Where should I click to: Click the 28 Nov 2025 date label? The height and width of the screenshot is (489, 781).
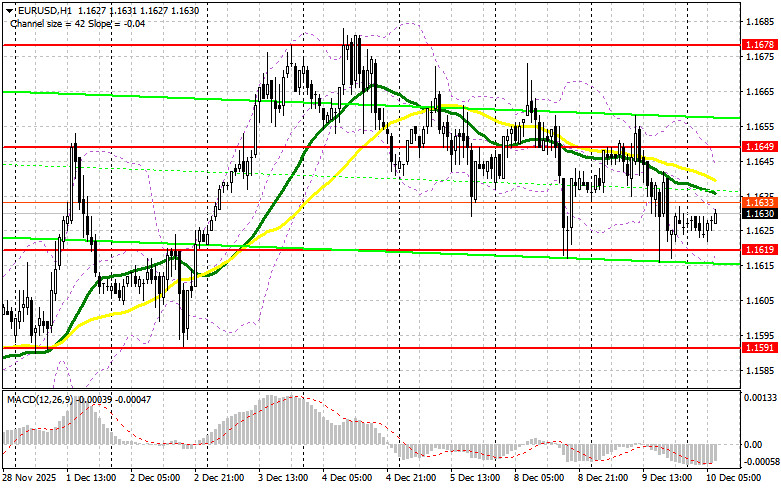point(29,478)
